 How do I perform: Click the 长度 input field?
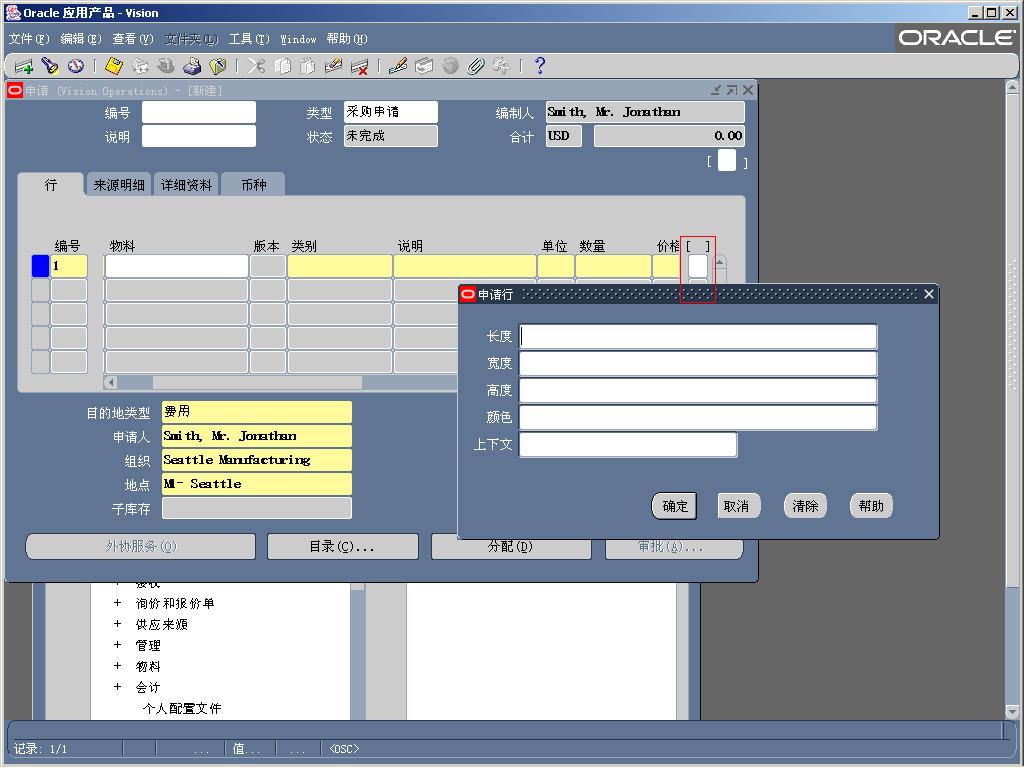tap(697, 336)
